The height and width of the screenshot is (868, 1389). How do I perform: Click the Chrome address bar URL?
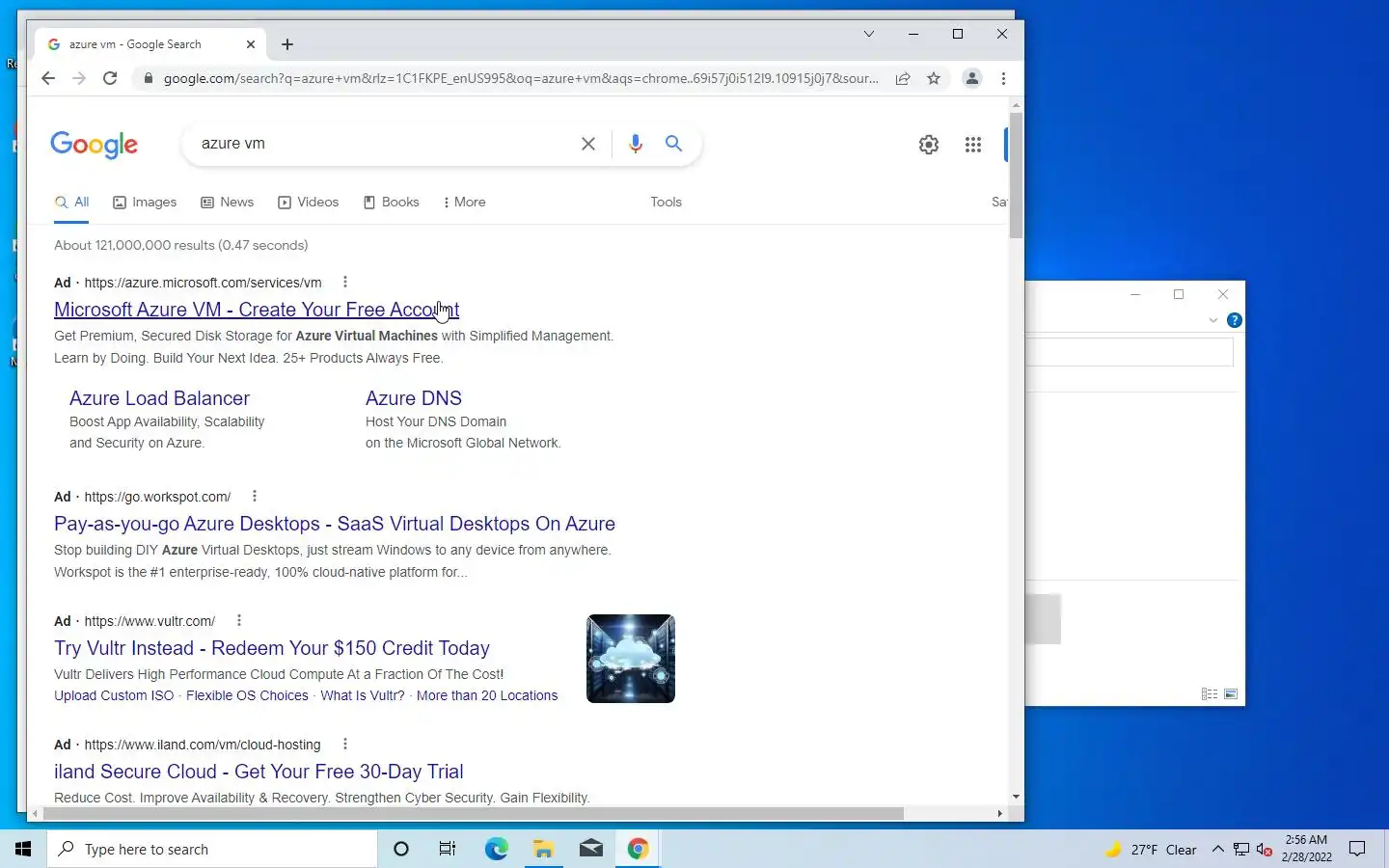pos(521,79)
